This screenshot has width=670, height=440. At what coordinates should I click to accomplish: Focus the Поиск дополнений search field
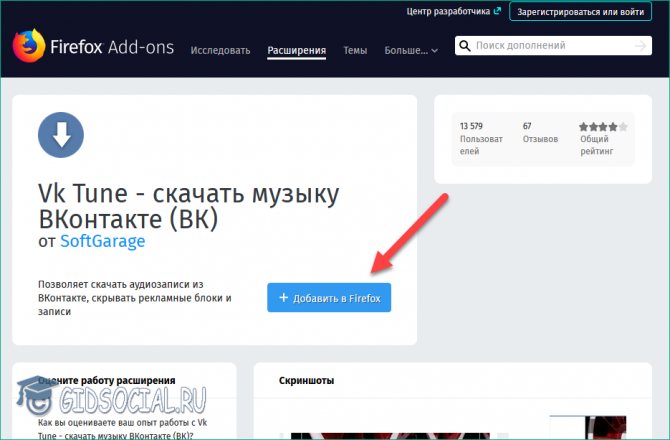coord(553,46)
